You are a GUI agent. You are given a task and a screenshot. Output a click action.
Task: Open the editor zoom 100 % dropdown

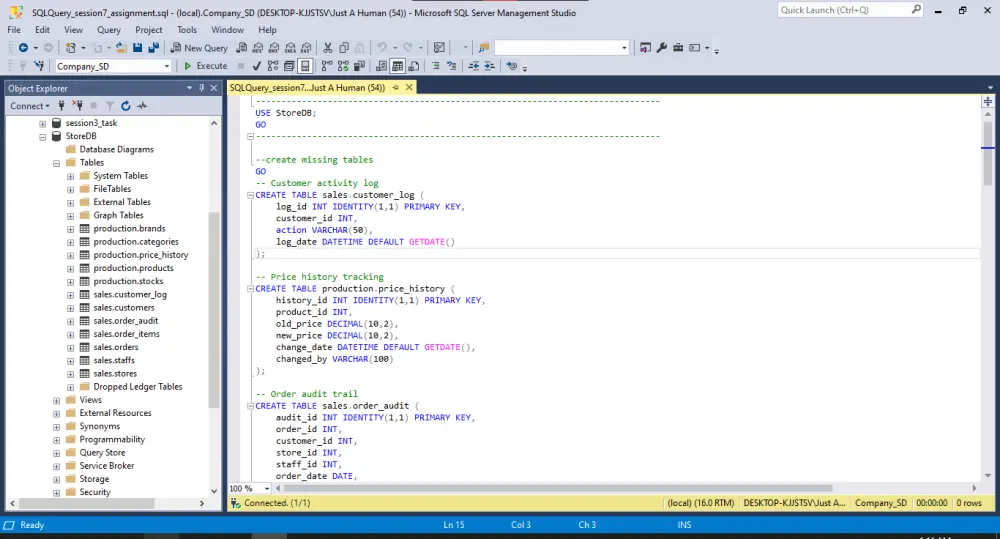click(267, 489)
